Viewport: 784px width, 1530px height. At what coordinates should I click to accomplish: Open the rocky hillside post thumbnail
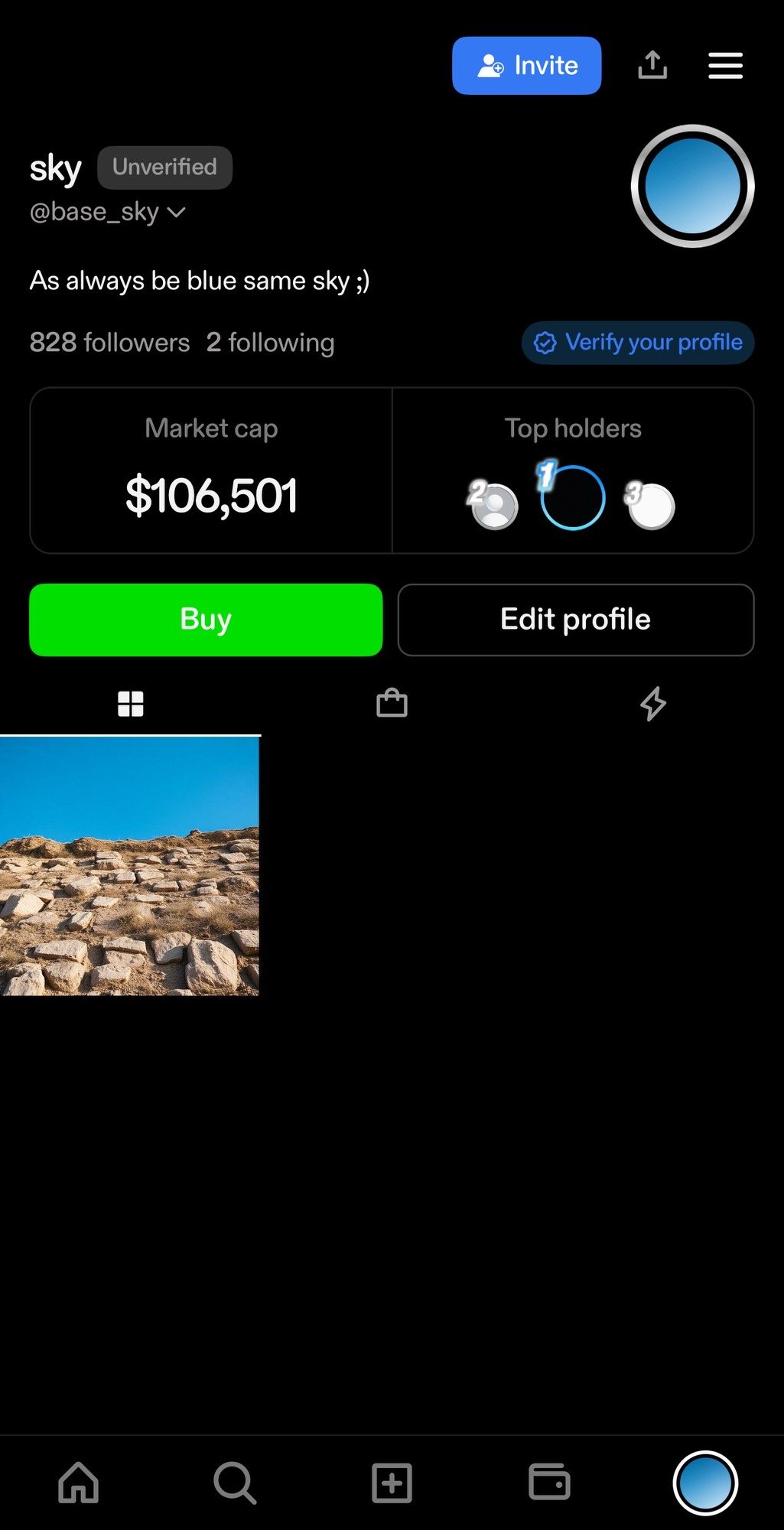(129, 866)
